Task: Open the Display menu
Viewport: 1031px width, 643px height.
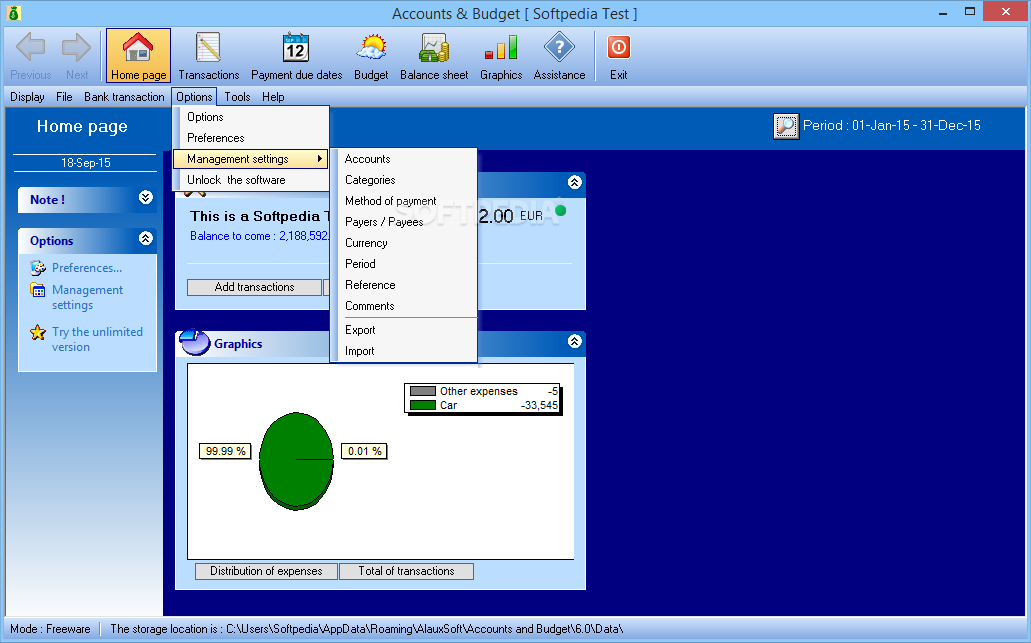Action: 27,97
